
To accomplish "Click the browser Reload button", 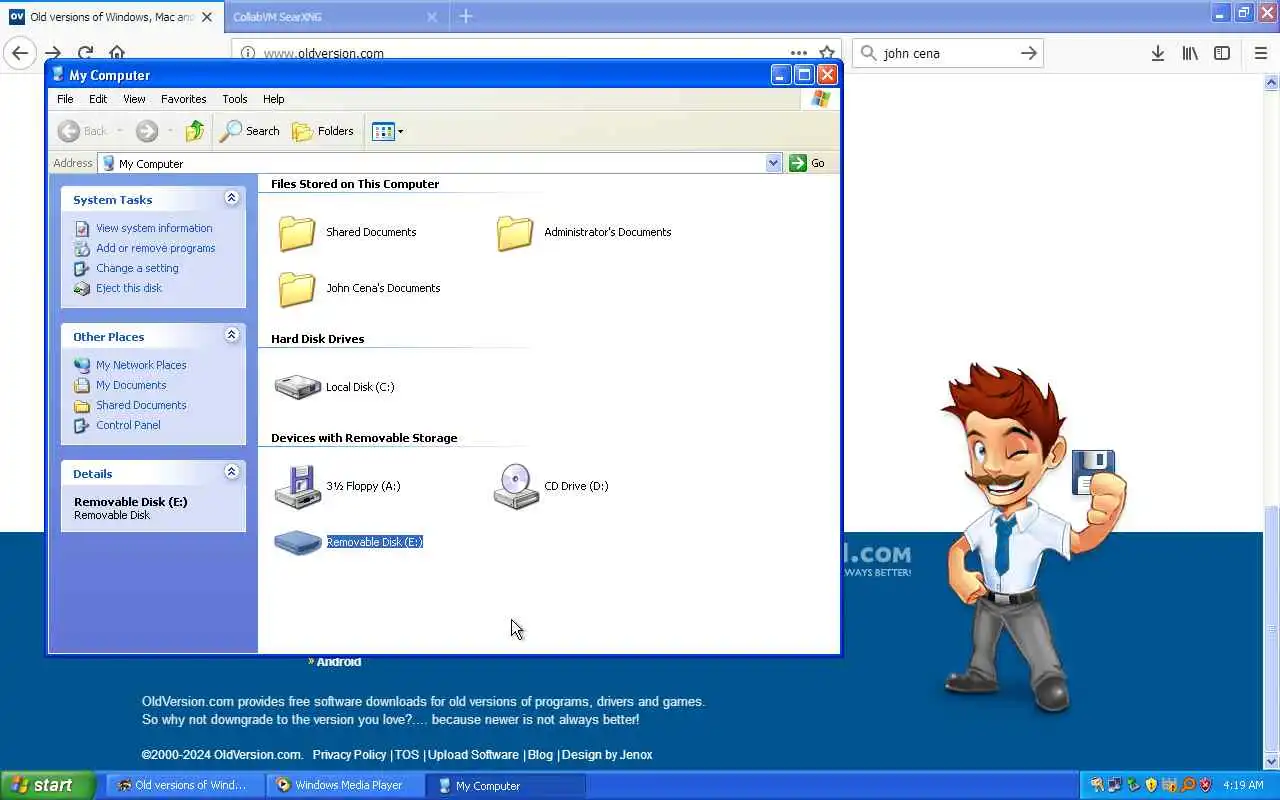I will [x=86, y=53].
